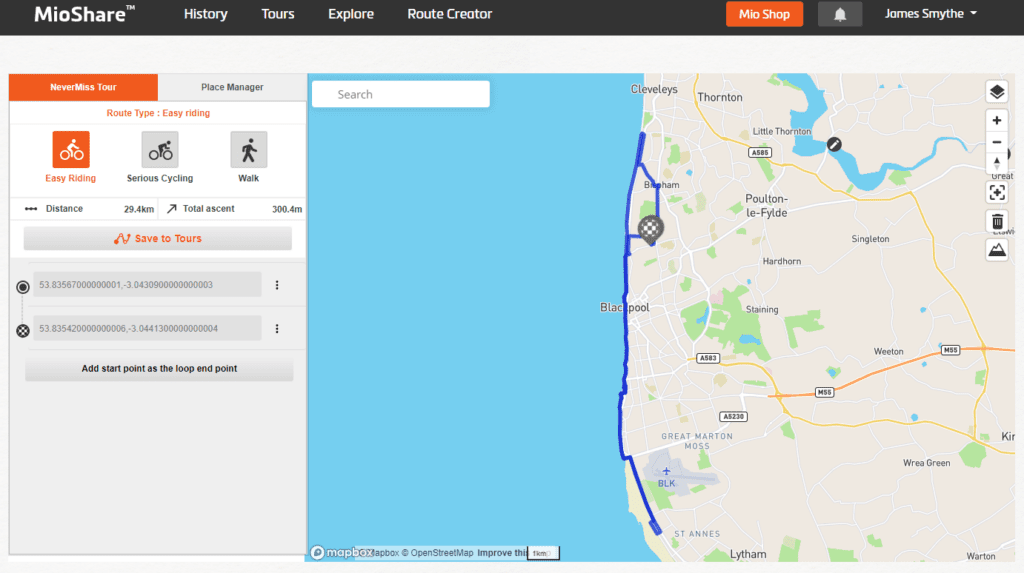The height and width of the screenshot is (573, 1024).
Task: Select Walk route type
Action: pyautogui.click(x=248, y=151)
